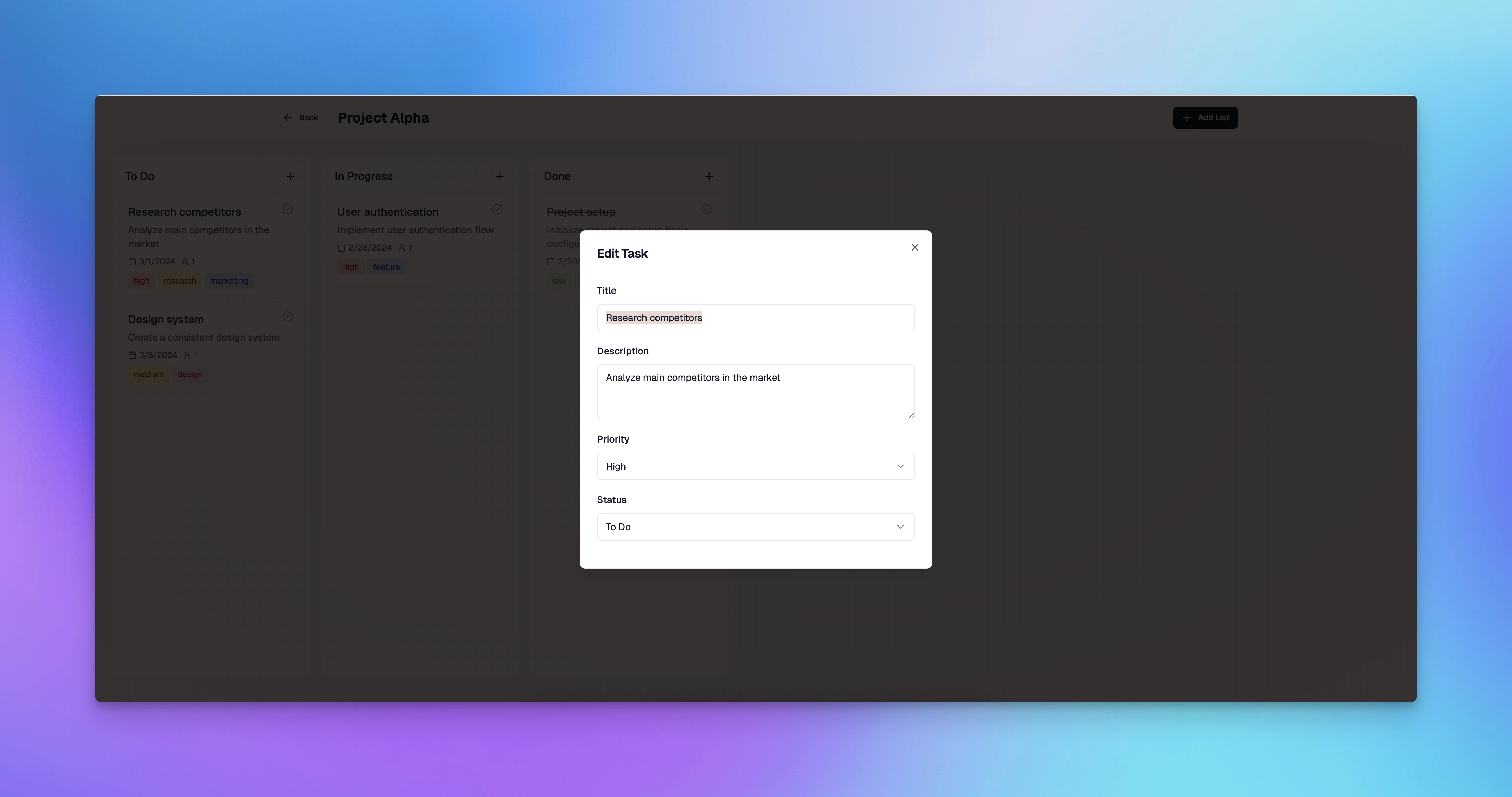
Task: Click the marketing tag
Action: (x=229, y=280)
